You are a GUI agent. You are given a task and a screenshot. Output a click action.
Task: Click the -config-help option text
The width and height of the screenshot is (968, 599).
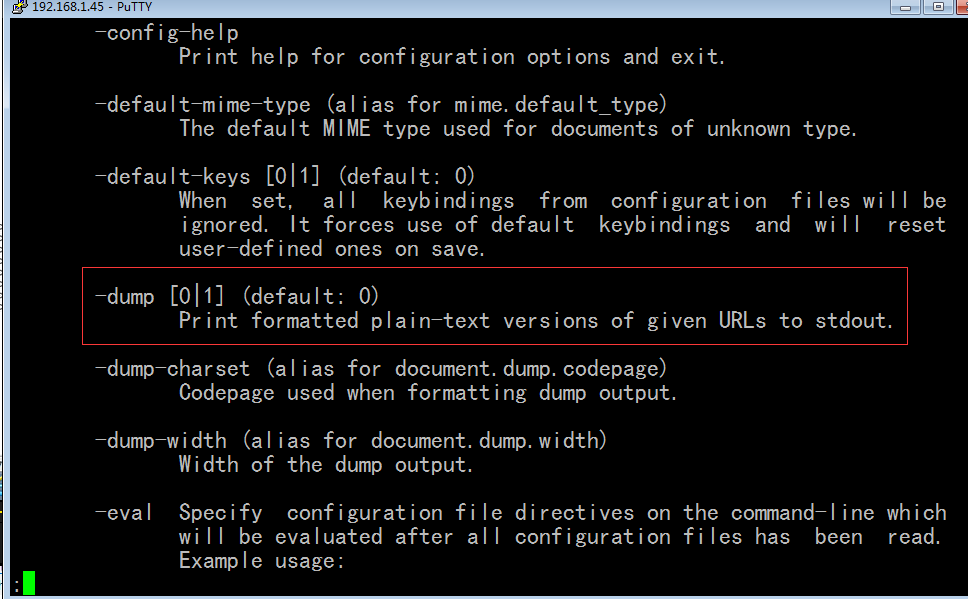[x=167, y=33]
